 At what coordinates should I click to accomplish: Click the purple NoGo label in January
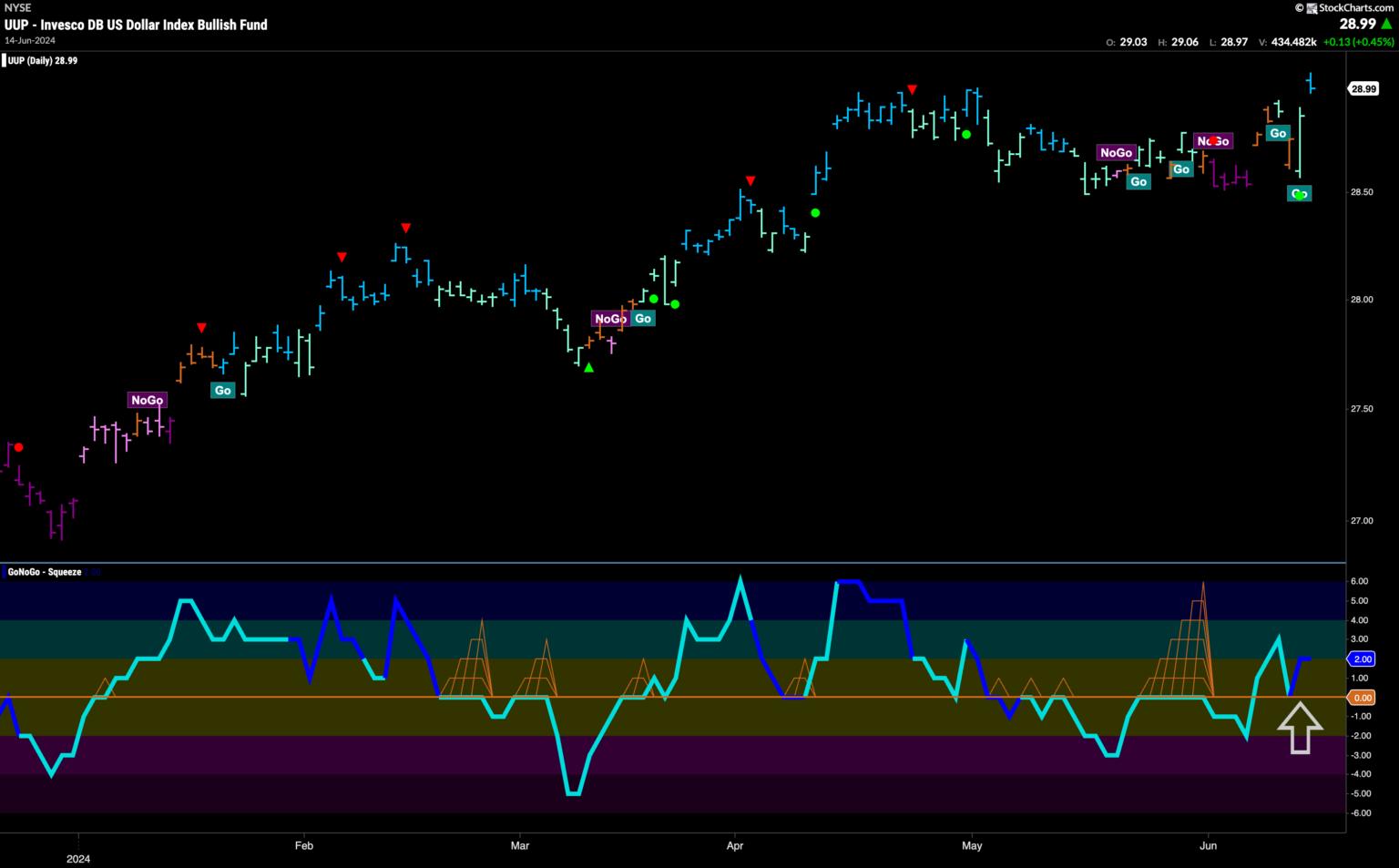(x=147, y=400)
